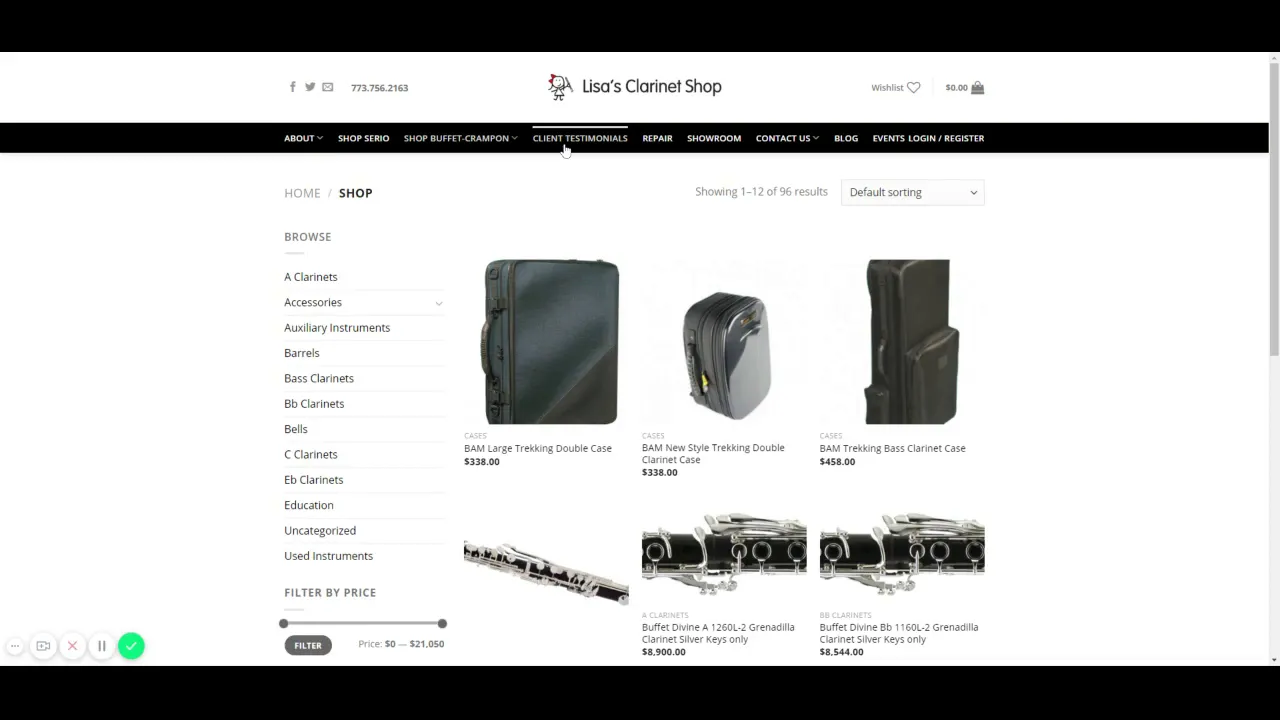Click Buffet Divine Bb 1160L-2 Grenadilla title
Viewport: 1280px width, 720px height.
pyautogui.click(x=899, y=633)
